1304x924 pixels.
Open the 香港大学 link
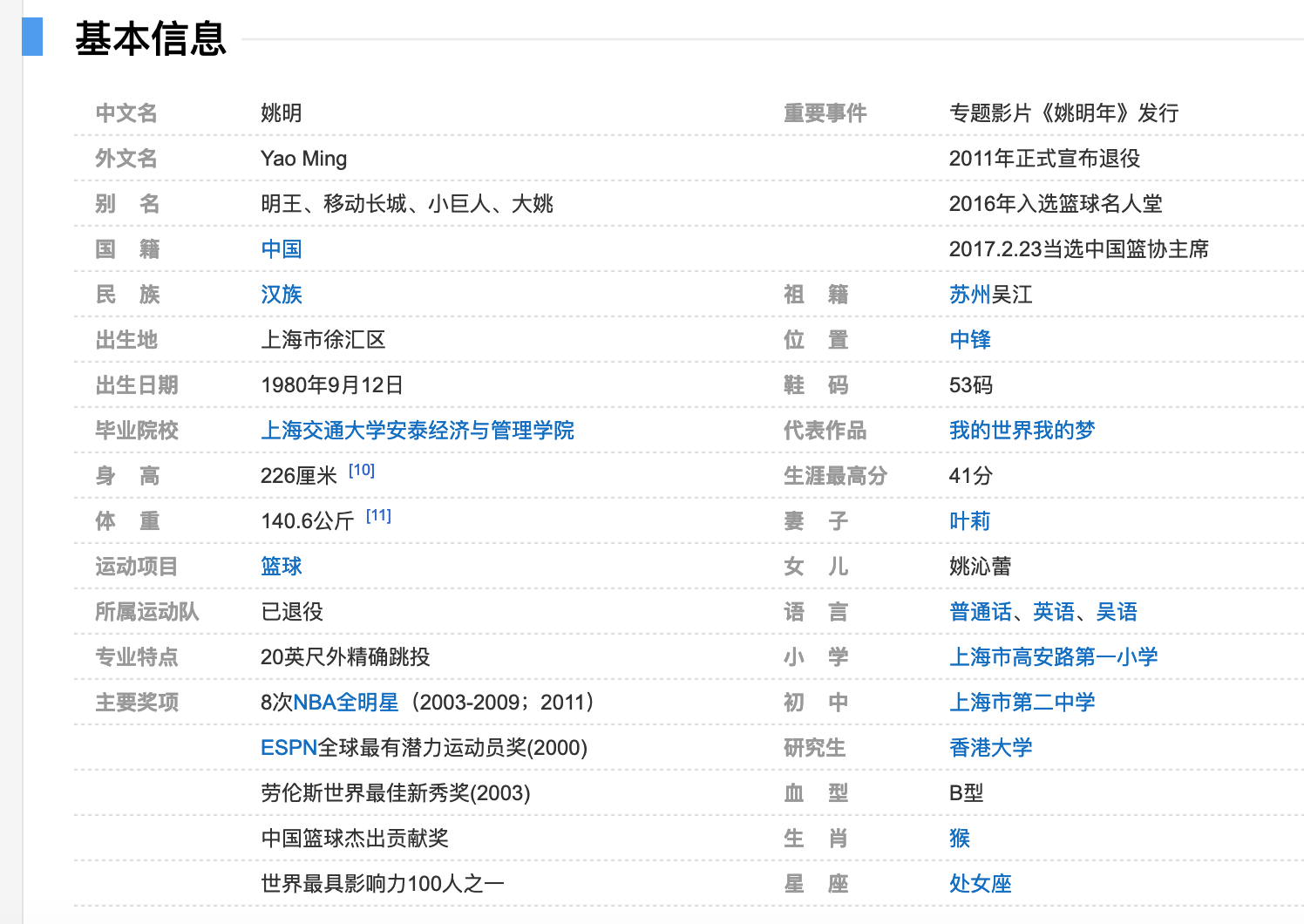click(x=991, y=748)
